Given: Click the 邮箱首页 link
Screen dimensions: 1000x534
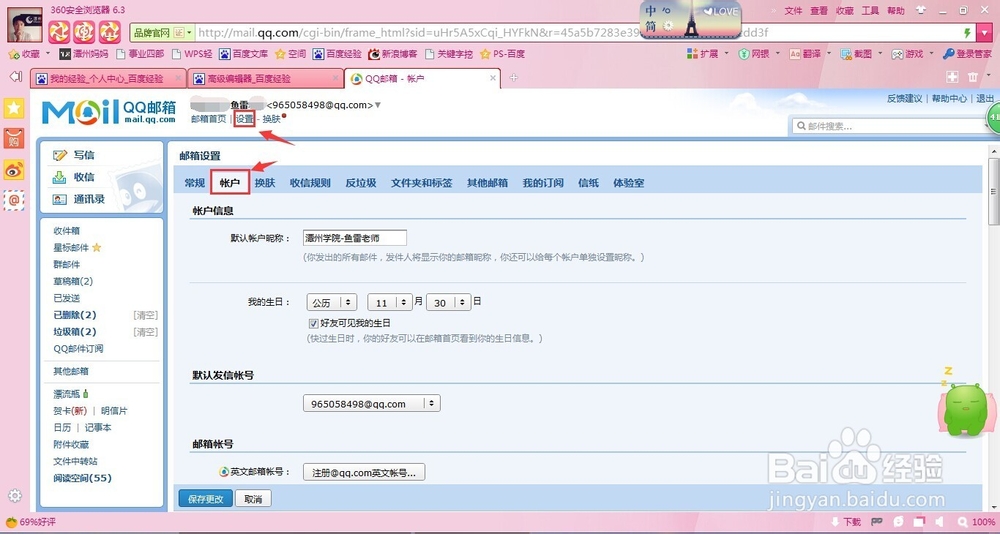Looking at the screenshot, I should pos(209,119).
